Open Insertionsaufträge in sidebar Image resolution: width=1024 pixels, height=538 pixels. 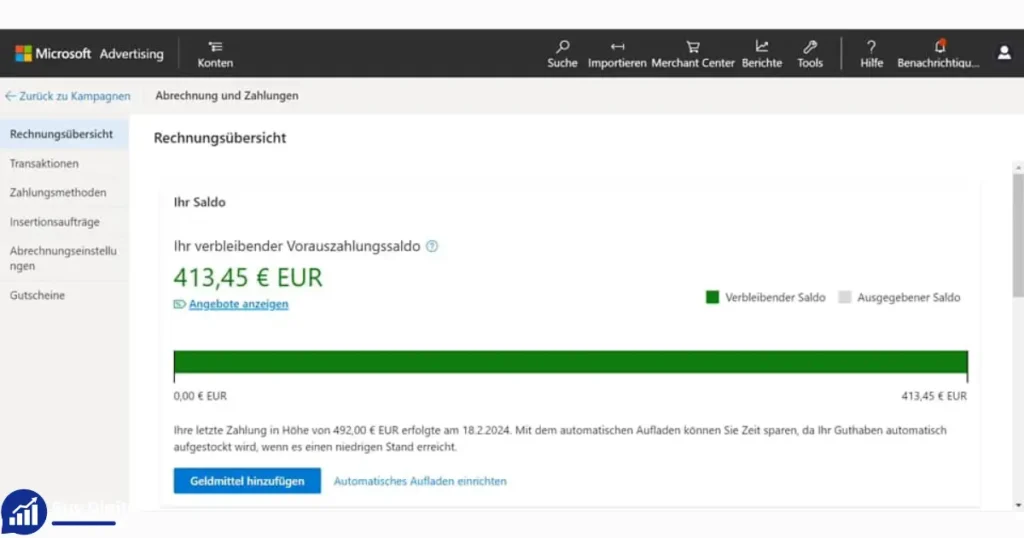point(54,222)
